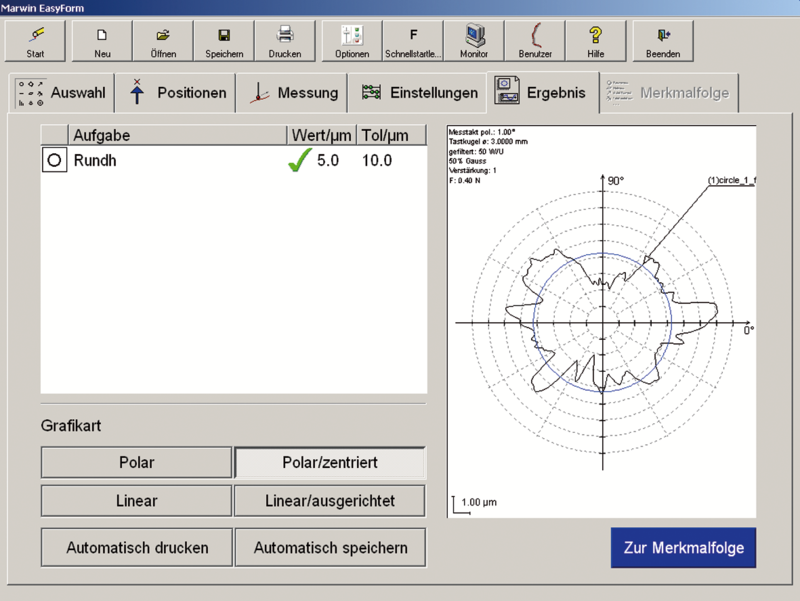
Task: Open the Messung tab
Action: [293, 93]
